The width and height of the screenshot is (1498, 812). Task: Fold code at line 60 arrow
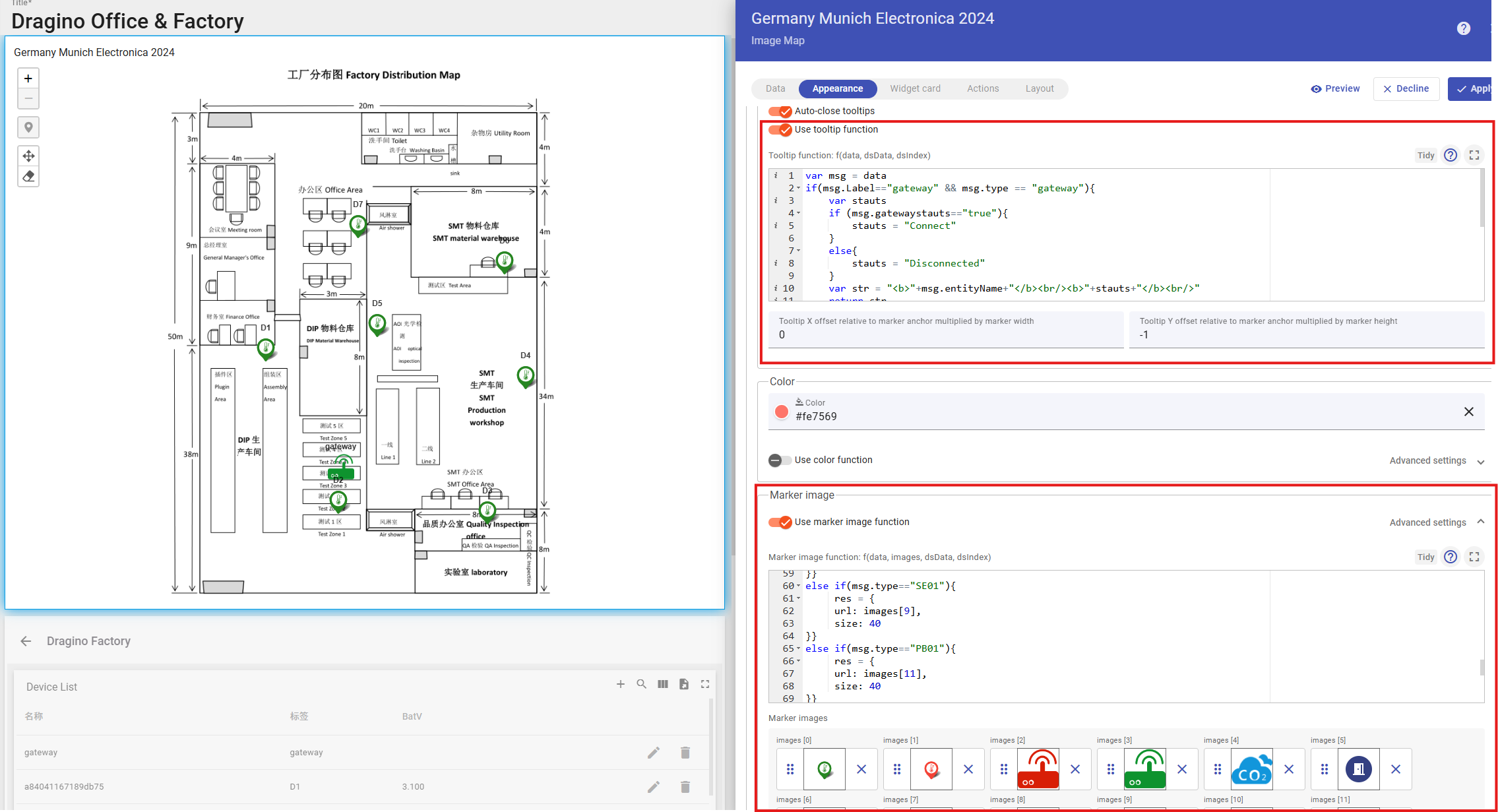coord(799,586)
